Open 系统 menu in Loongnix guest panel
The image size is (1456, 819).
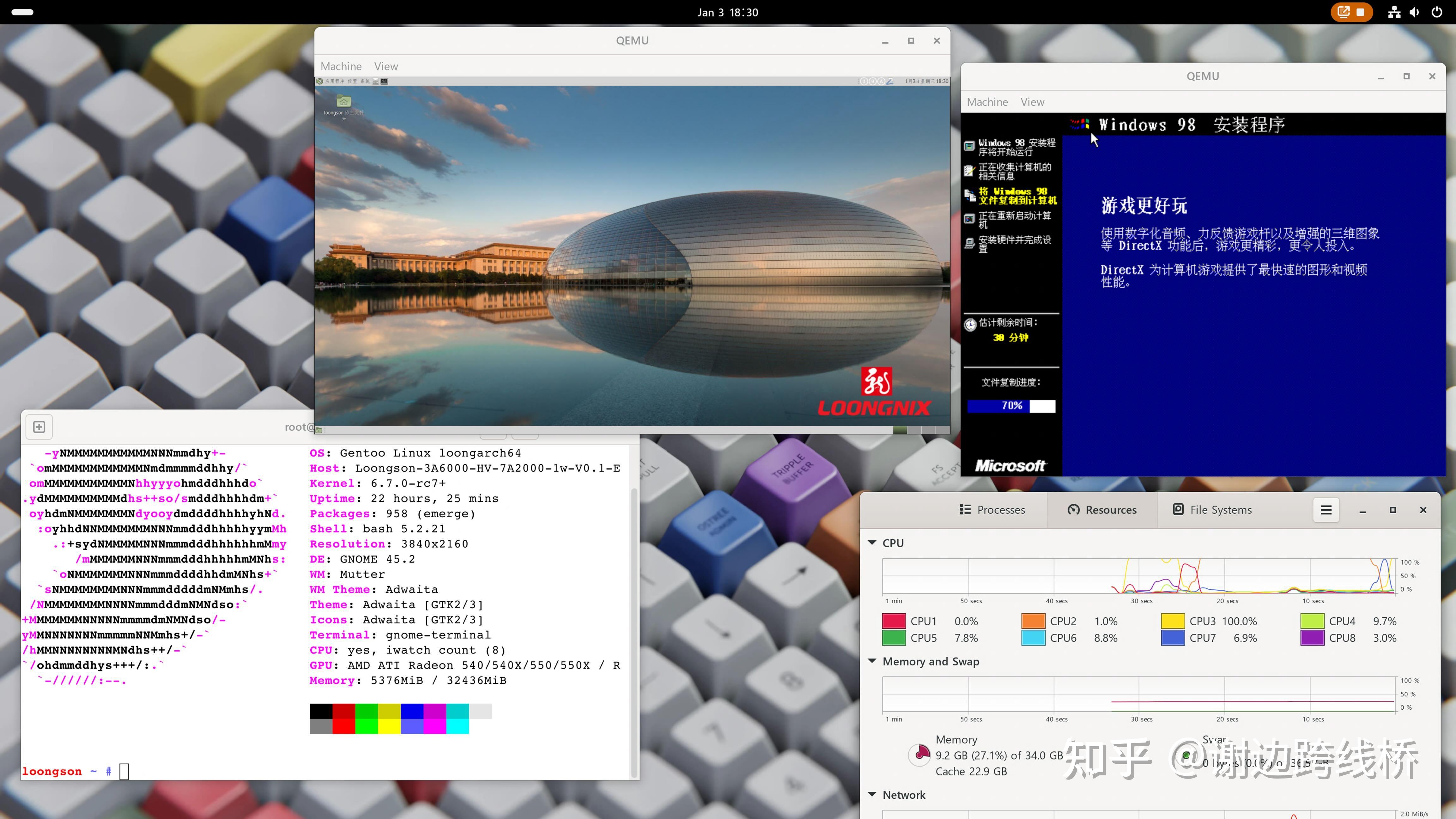tap(365, 82)
